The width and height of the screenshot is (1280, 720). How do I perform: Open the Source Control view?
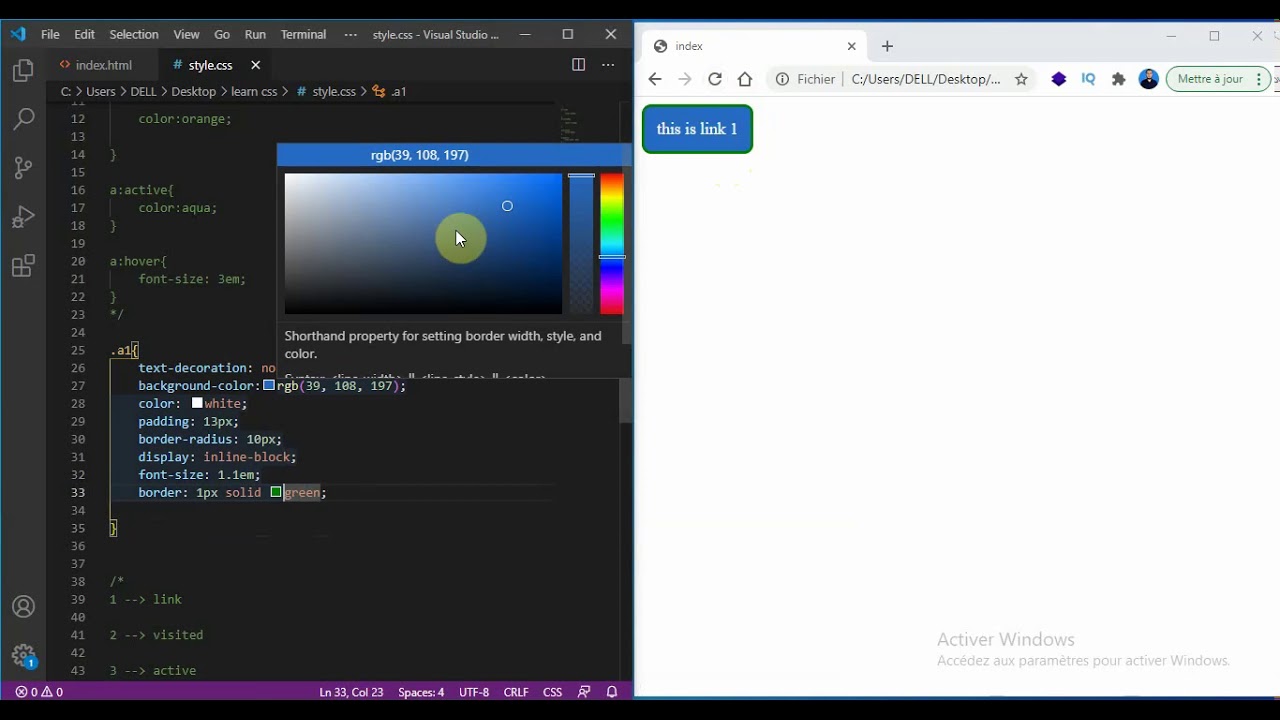coord(23,168)
